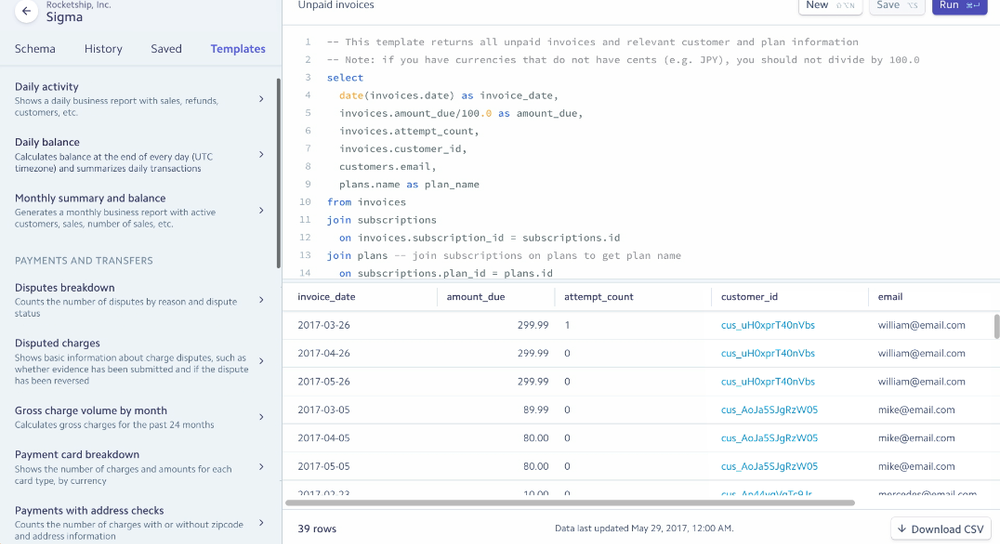Click the Payments and Transfers section heading
This screenshot has width=1000, height=544.
point(84,261)
